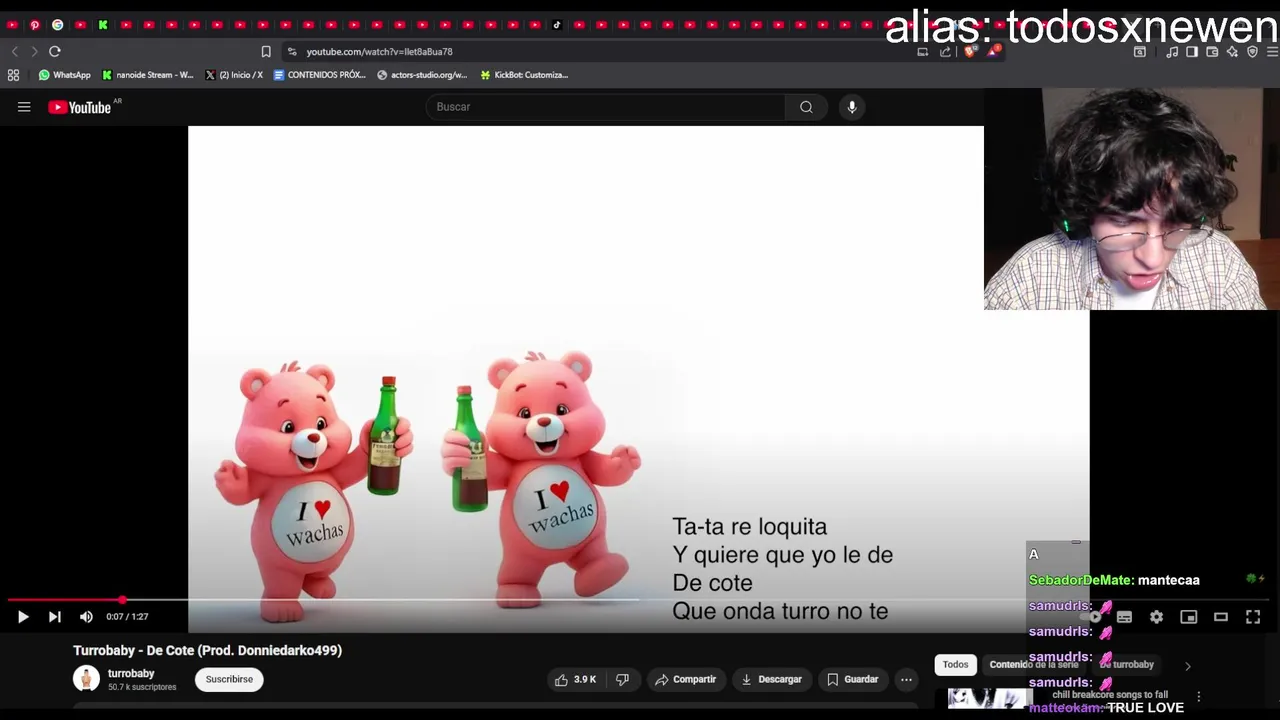This screenshot has width=1280, height=720.
Task: Bookmark this page with the bookmark icon
Action: [x=266, y=52]
